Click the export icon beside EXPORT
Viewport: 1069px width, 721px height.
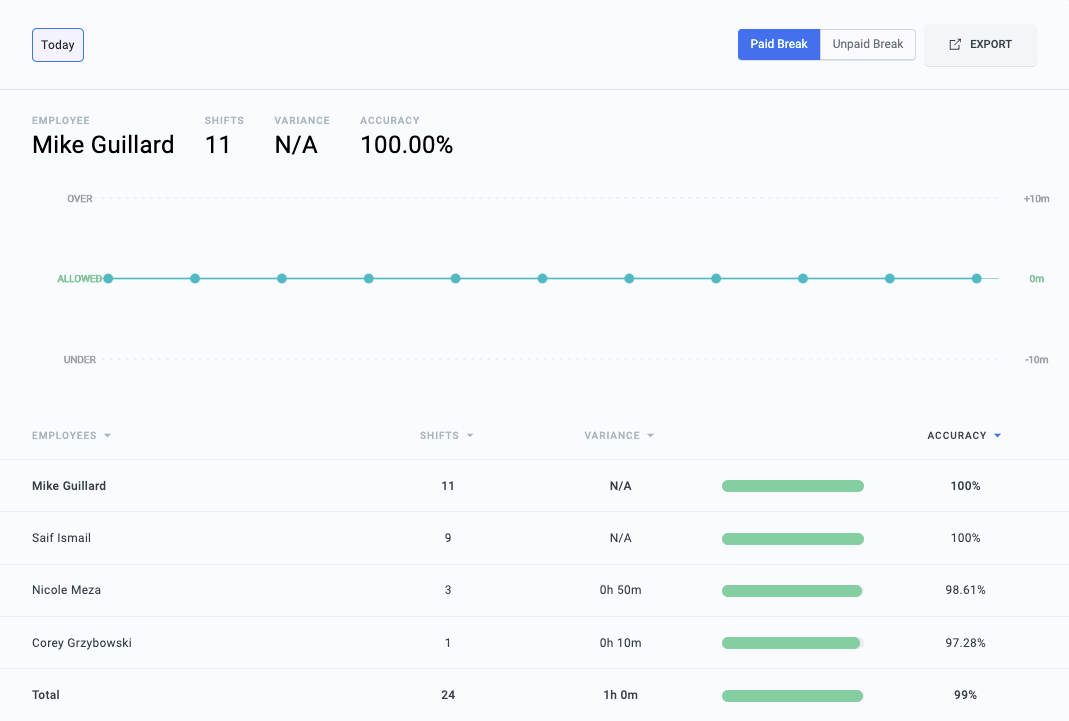(x=955, y=45)
